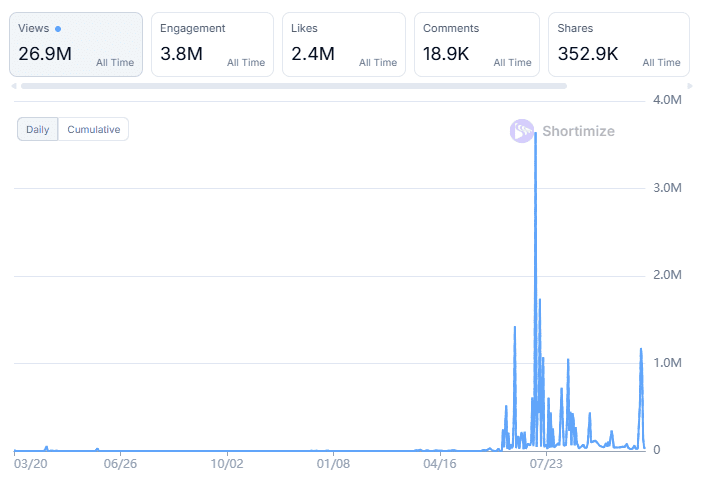Click the left scroll arrow under cards
This screenshot has height=487, width=703.
point(14,86)
